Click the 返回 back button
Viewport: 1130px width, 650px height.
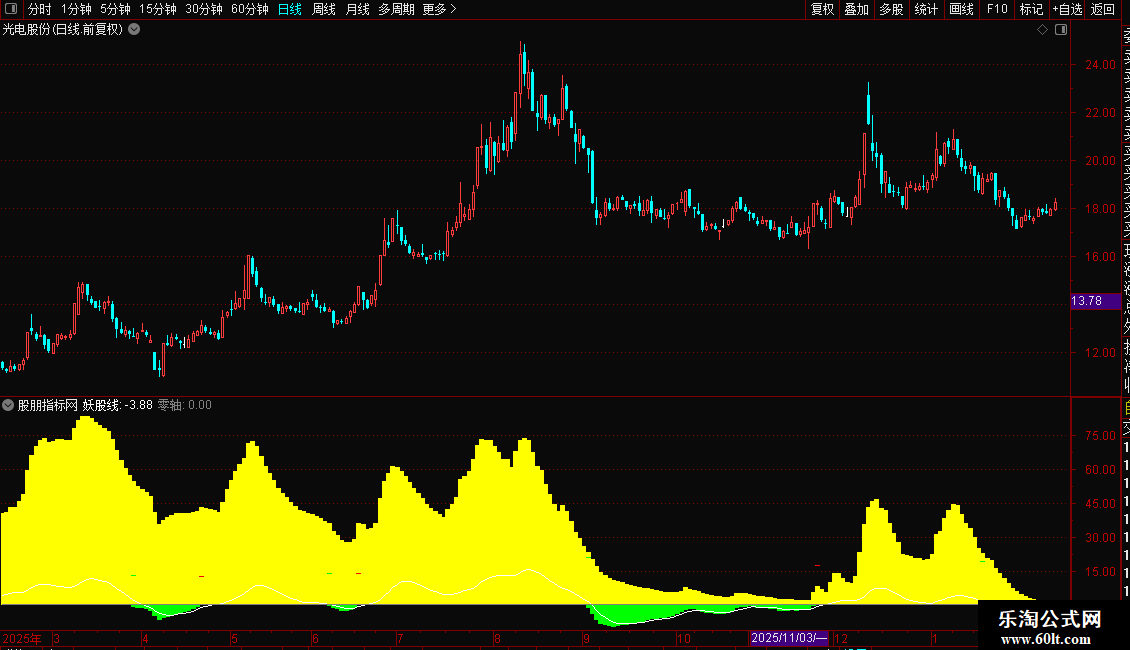(x=1103, y=9)
